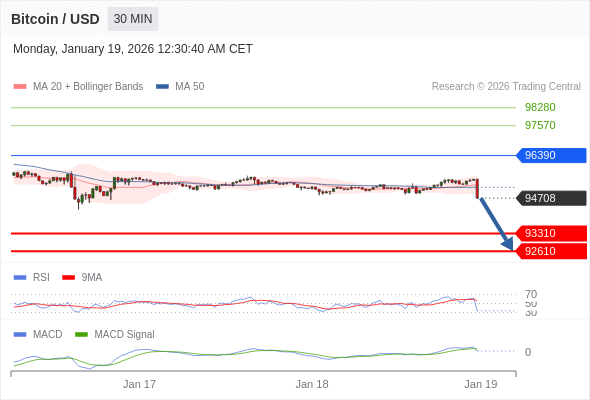The width and height of the screenshot is (590, 400).
Task: Click the latest large red candlestick
Action: tap(477, 189)
